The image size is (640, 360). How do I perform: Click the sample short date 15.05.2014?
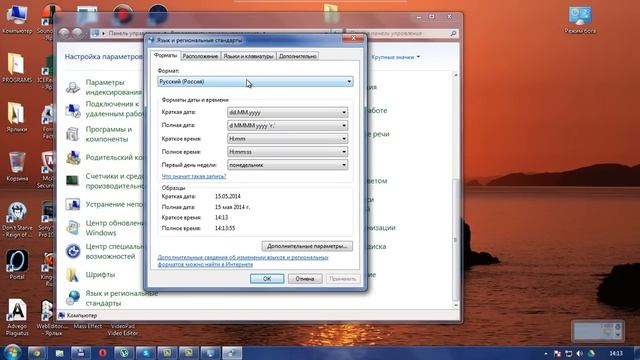pyautogui.click(x=228, y=196)
